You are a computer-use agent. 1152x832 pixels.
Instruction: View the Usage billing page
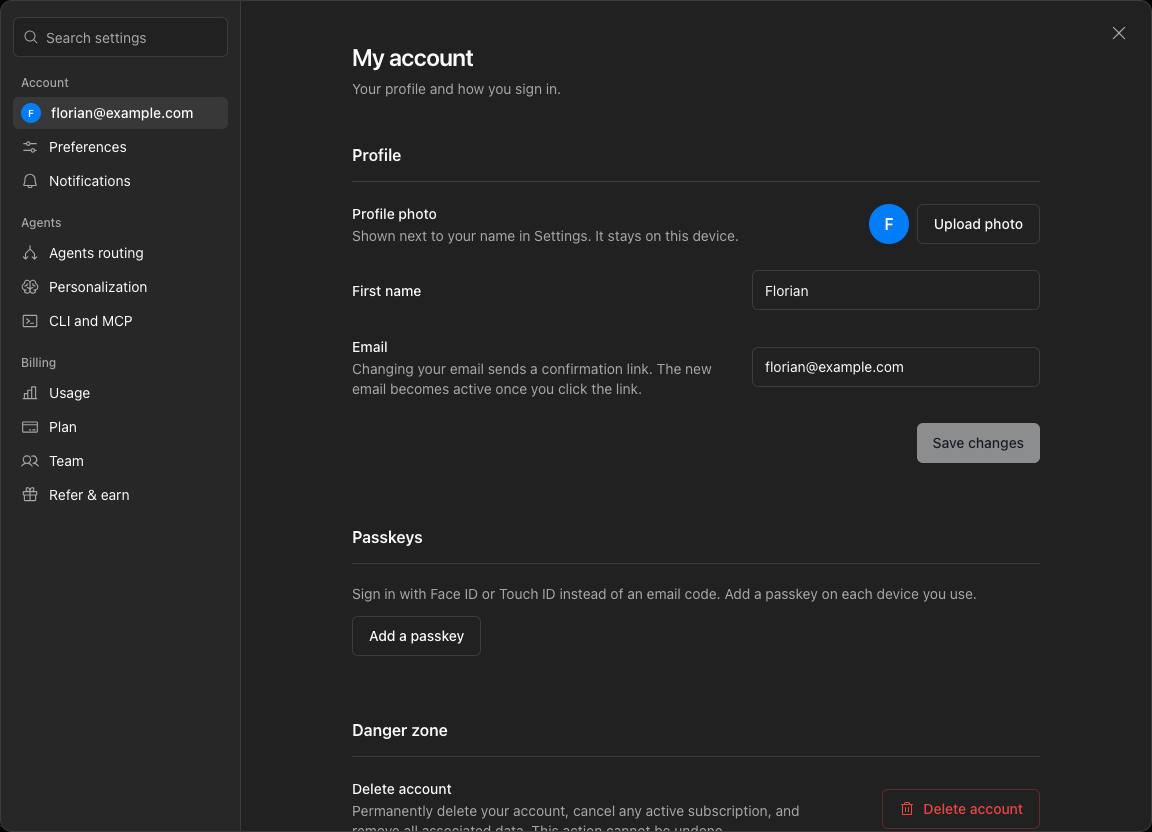(120, 393)
